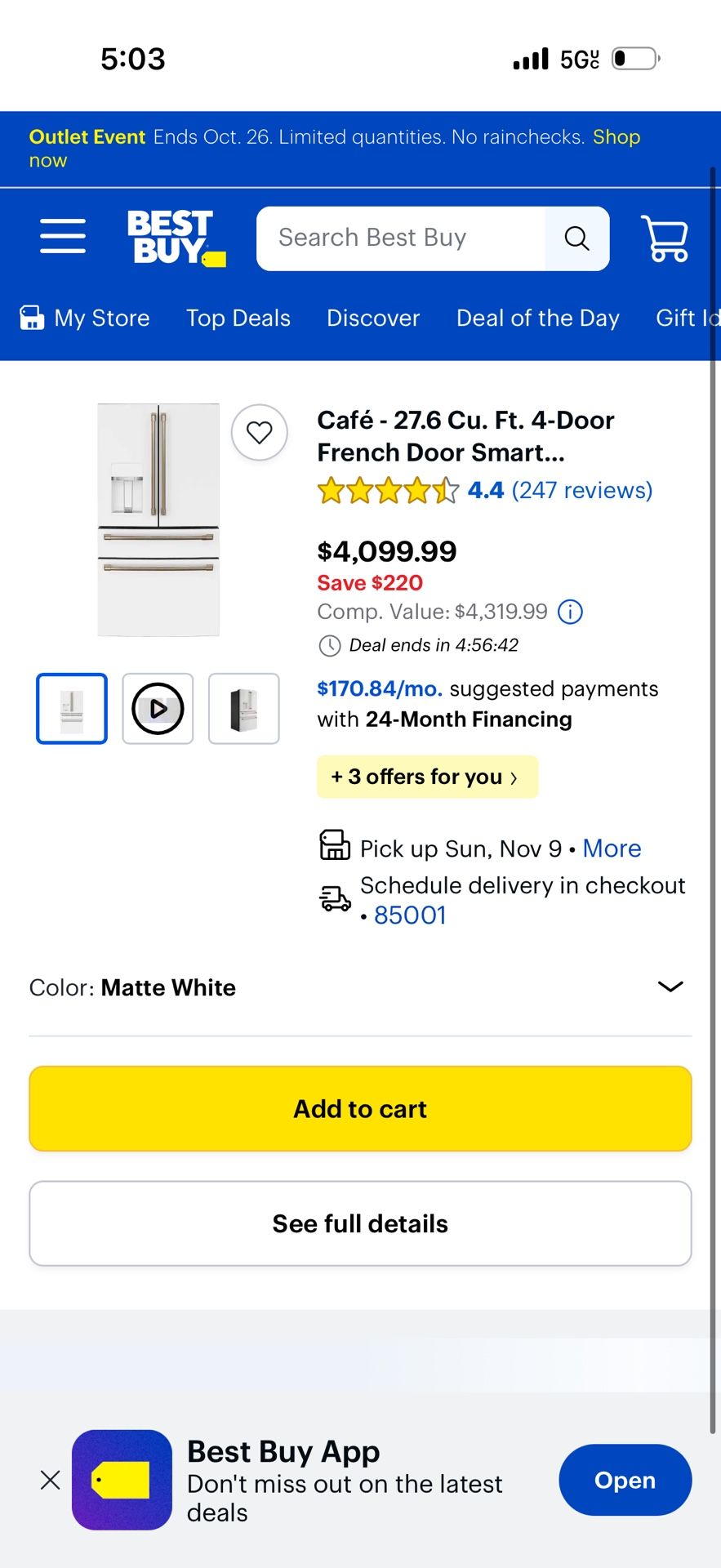Dismiss the Best Buy App banner

[51, 1480]
